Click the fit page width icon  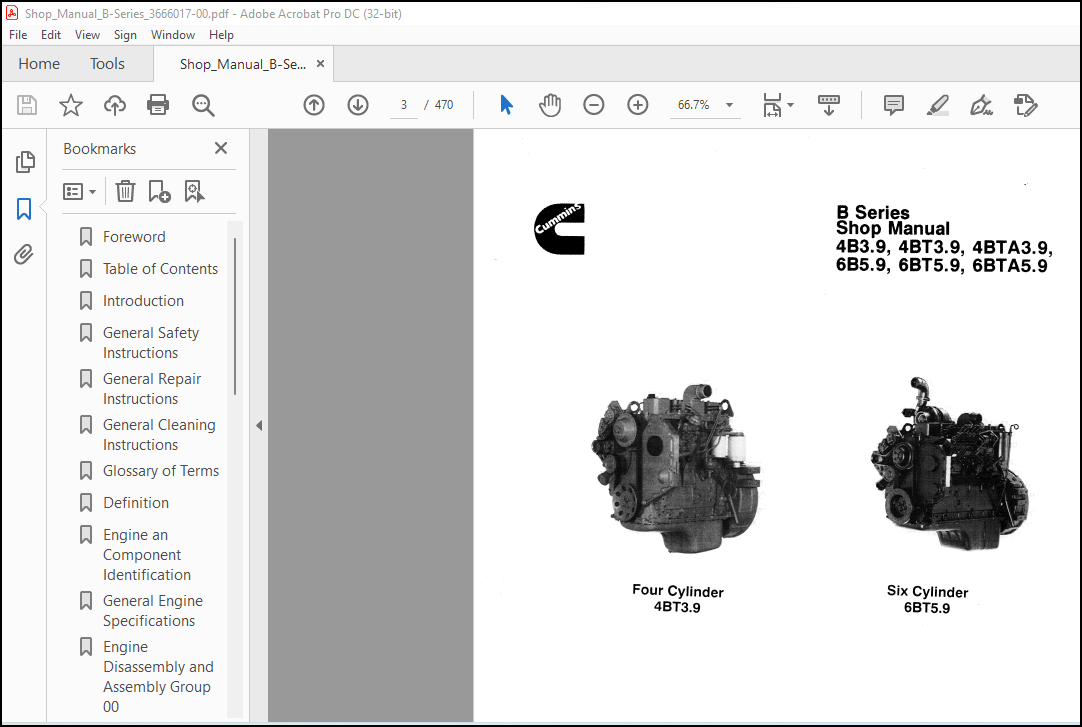772,105
